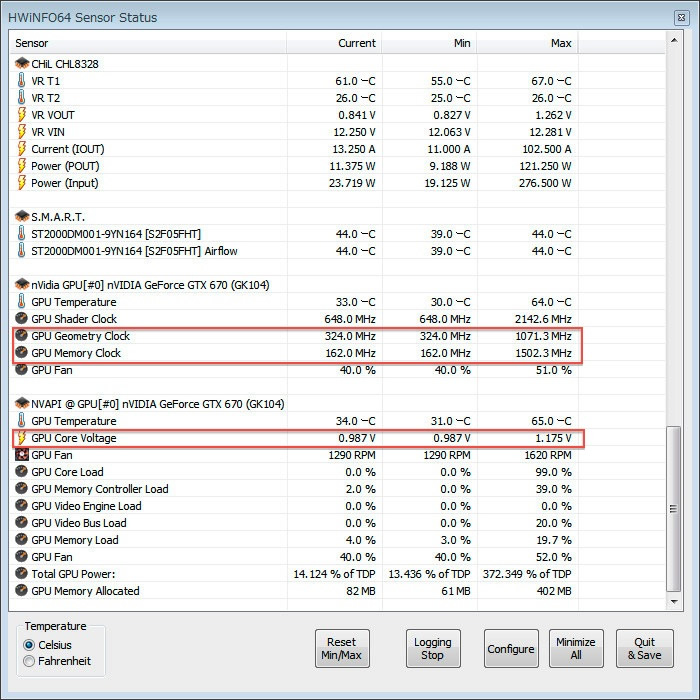Click scrollbar down arrow of sensor list
This screenshot has height=700, width=700.
pyautogui.click(x=674, y=602)
